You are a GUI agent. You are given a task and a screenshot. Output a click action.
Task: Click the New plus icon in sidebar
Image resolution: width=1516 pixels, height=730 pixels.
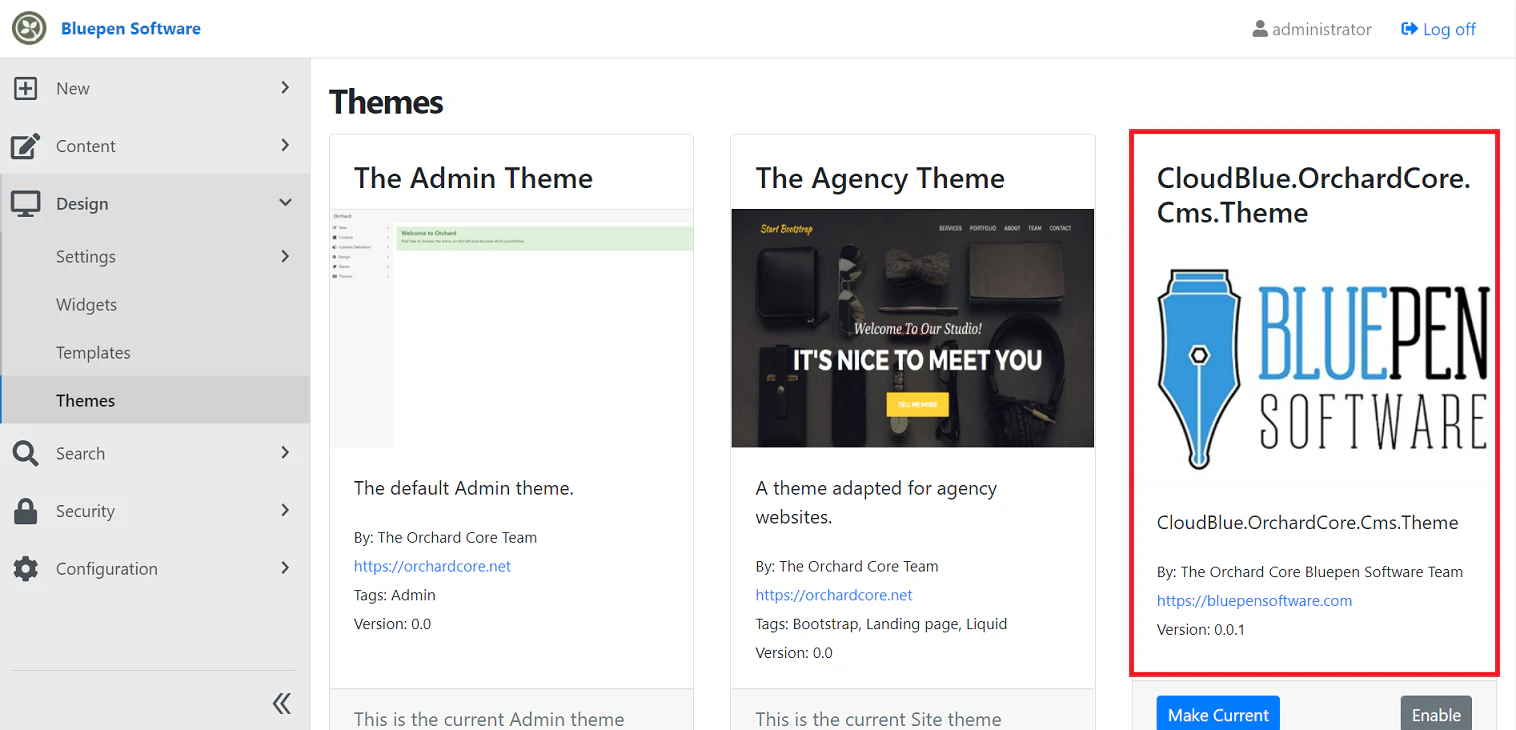tap(25, 89)
